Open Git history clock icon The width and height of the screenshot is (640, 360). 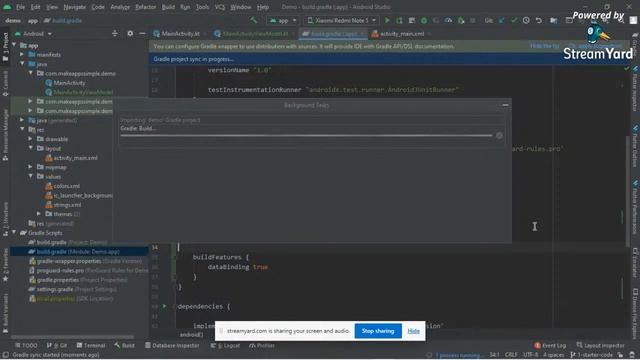526,20
